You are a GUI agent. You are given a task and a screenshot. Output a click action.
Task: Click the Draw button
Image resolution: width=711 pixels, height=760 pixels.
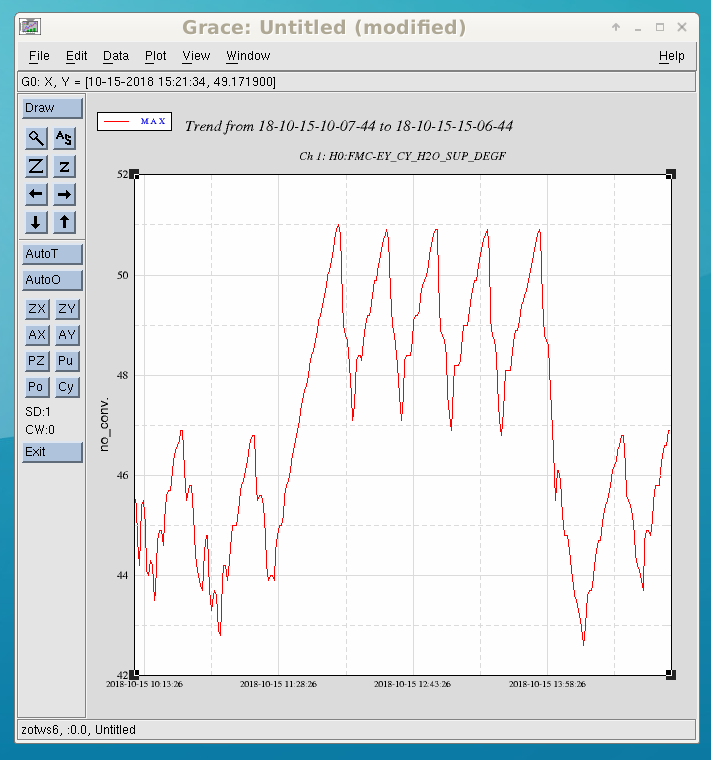pos(52,108)
